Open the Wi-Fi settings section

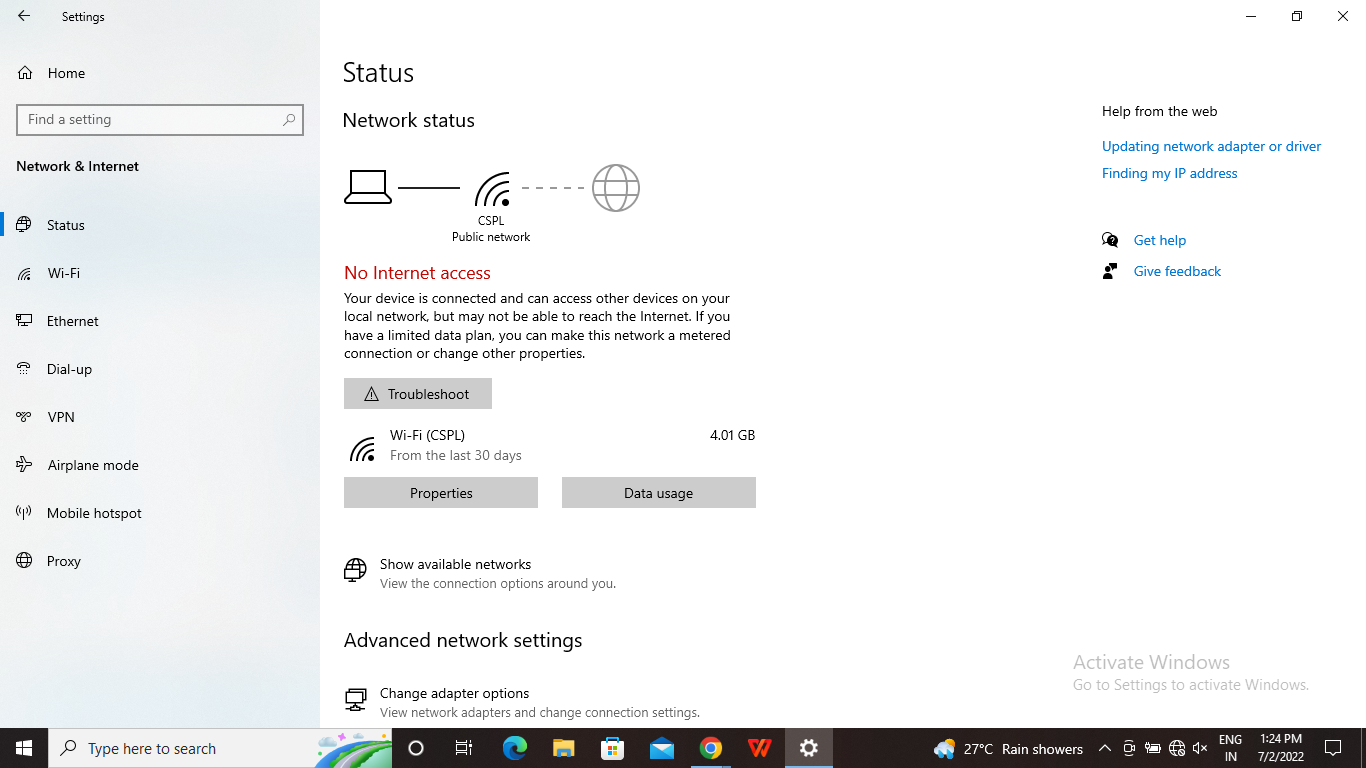(160, 273)
